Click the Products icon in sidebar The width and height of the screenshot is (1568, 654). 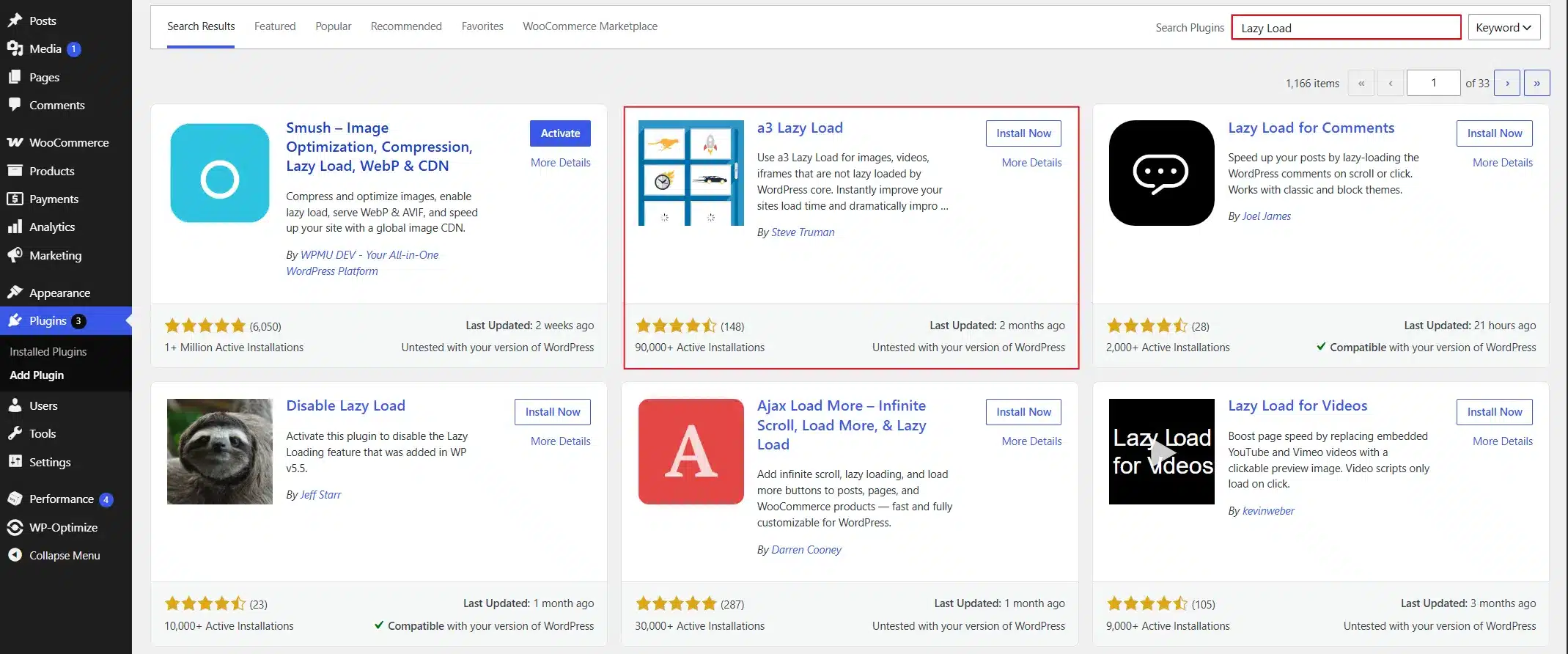click(15, 171)
